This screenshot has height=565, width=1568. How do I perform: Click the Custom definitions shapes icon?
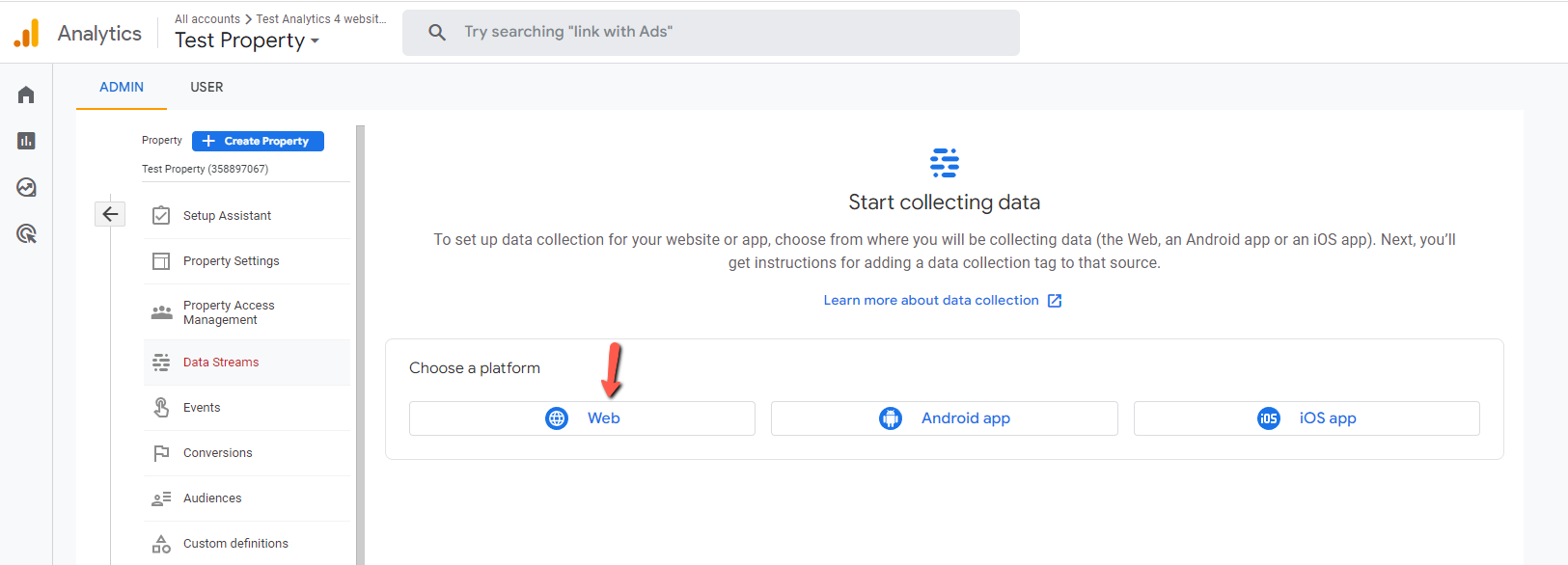pyautogui.click(x=161, y=544)
